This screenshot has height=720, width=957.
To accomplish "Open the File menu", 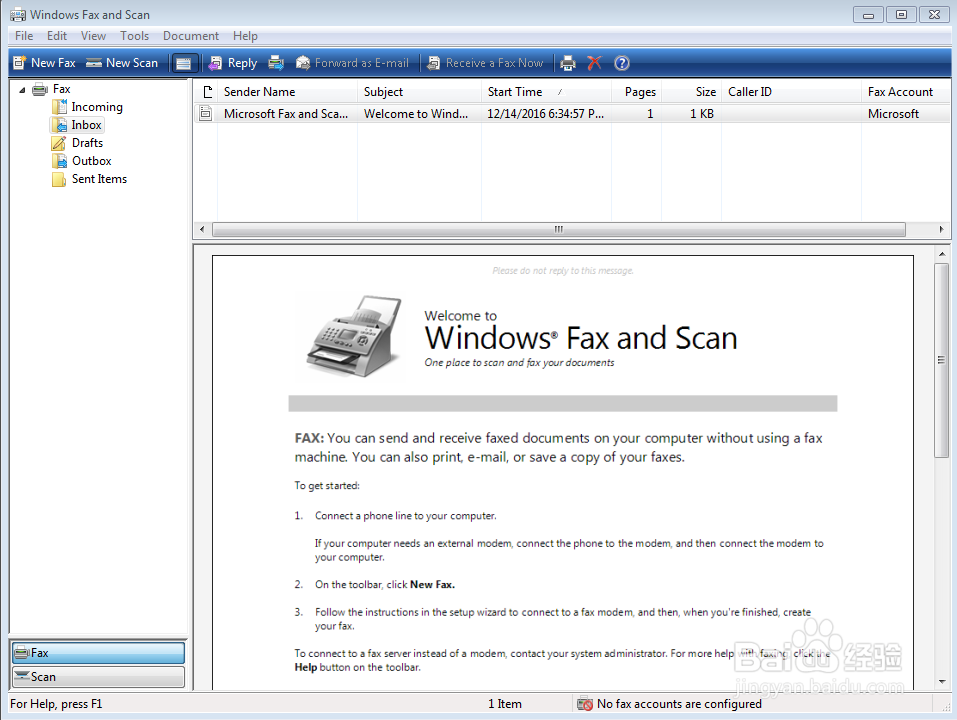I will [x=24, y=36].
